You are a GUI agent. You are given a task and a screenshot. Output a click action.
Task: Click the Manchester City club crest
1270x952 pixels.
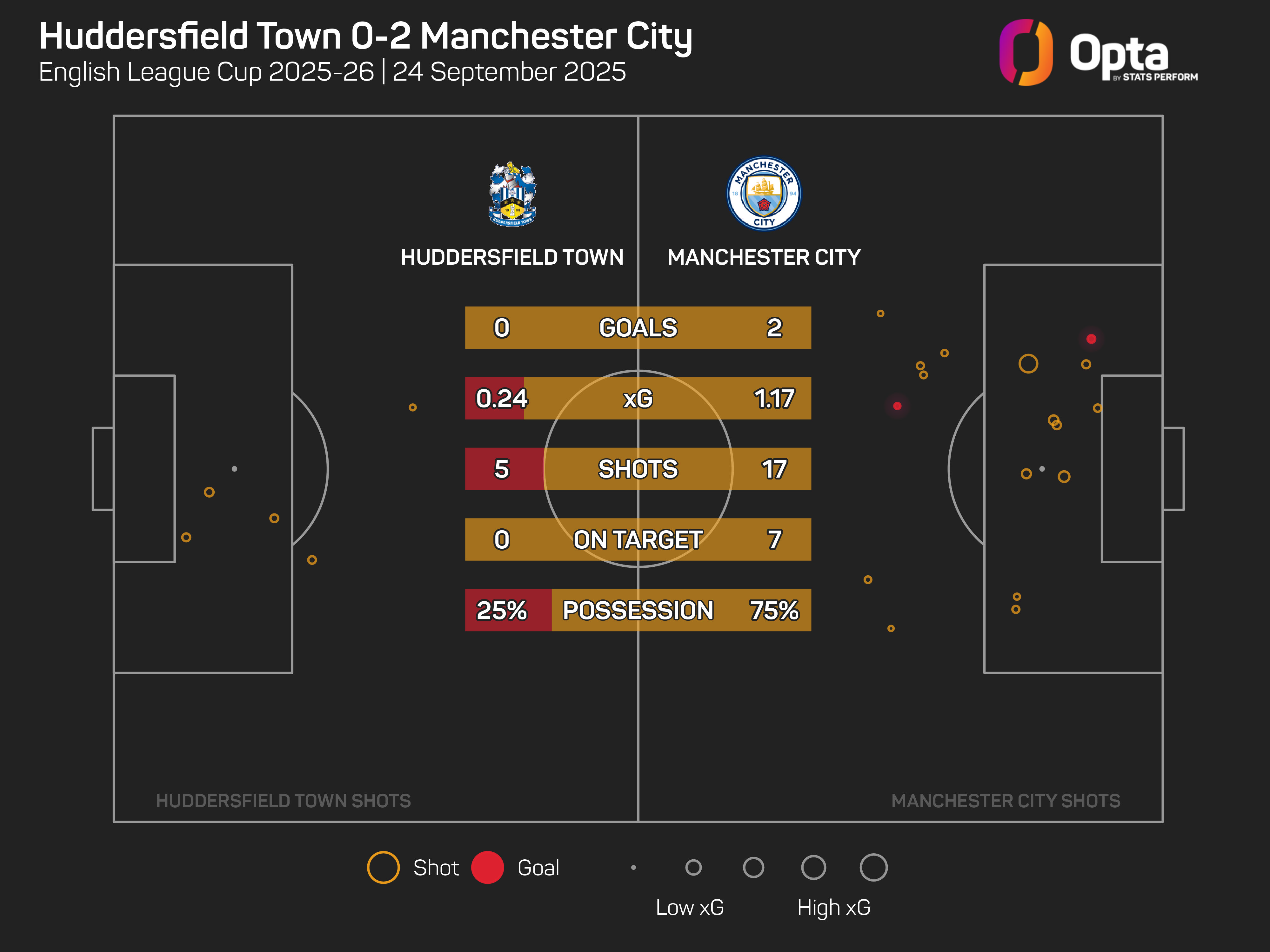pyautogui.click(x=764, y=194)
